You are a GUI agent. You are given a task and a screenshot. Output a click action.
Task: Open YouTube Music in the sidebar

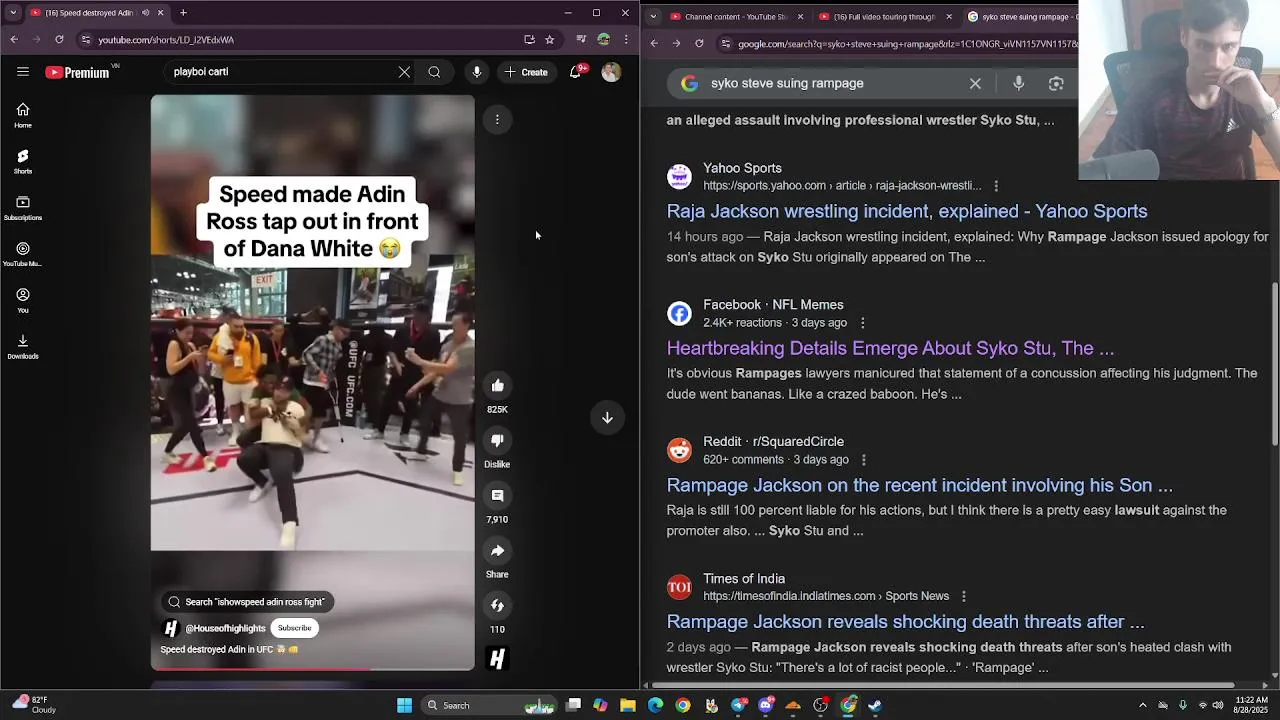point(23,254)
